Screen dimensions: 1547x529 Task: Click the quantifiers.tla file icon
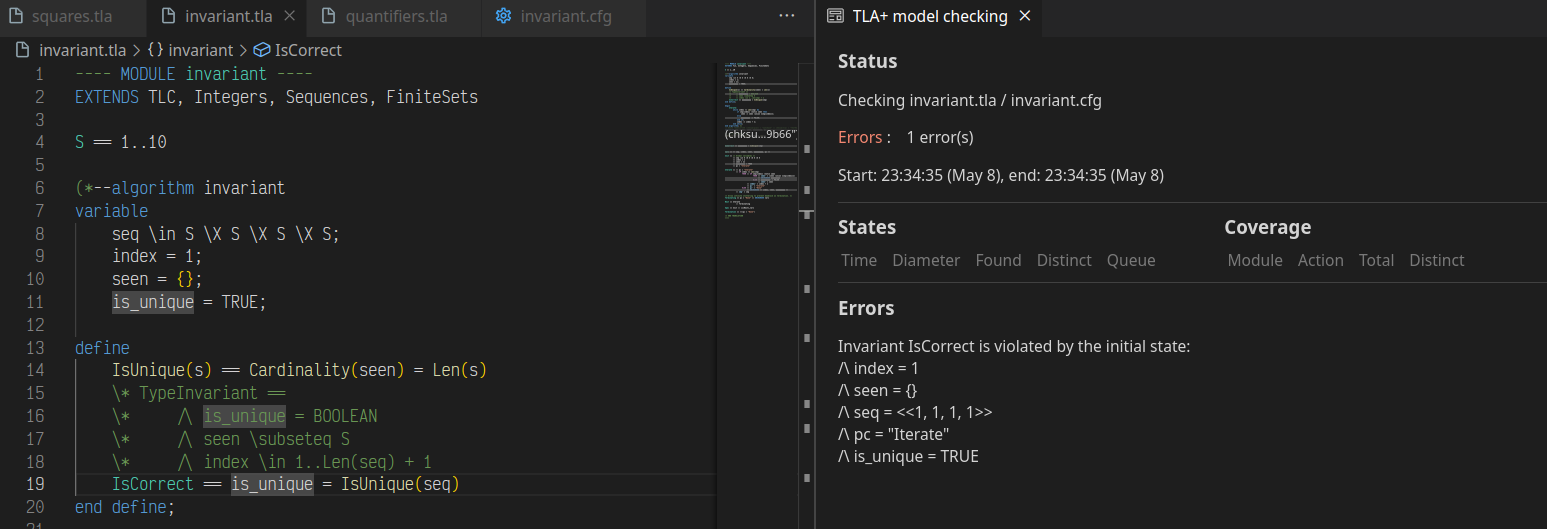328,17
